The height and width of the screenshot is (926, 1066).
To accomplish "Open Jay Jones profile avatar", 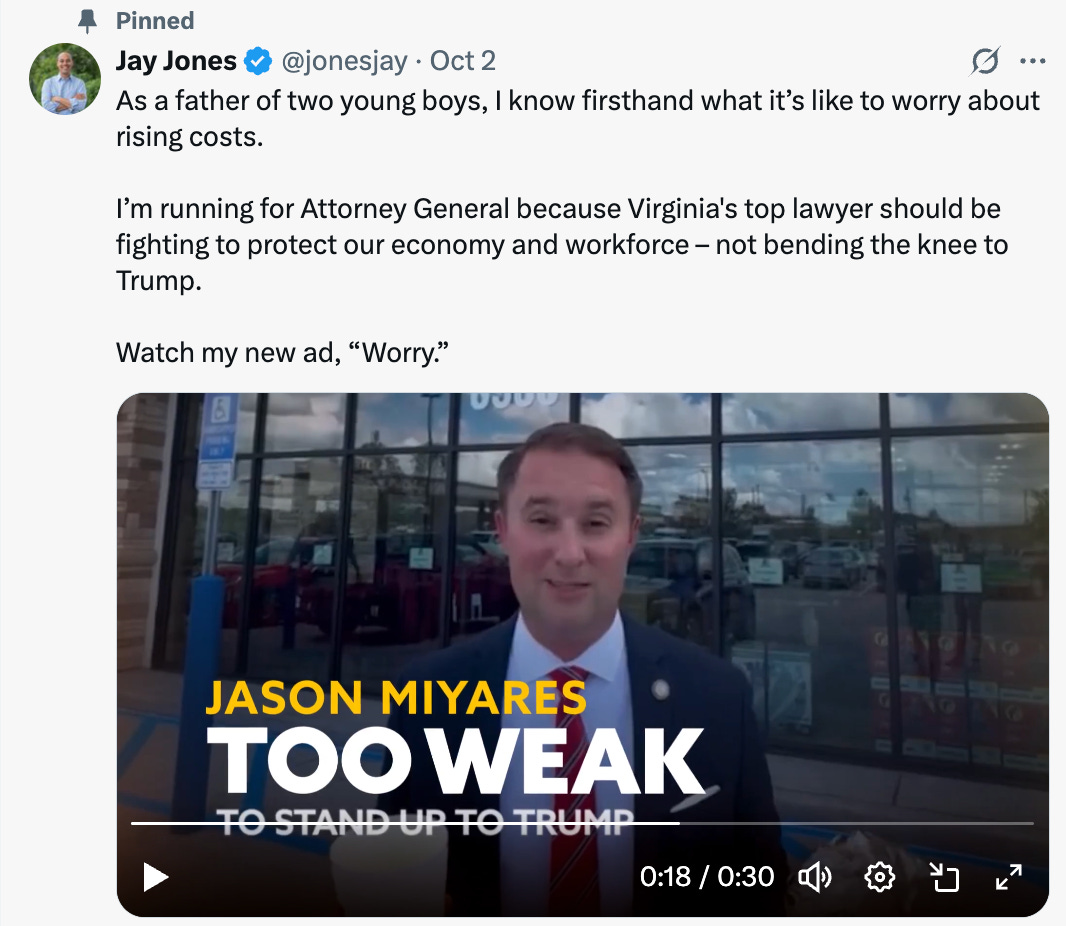I will tap(65, 79).
